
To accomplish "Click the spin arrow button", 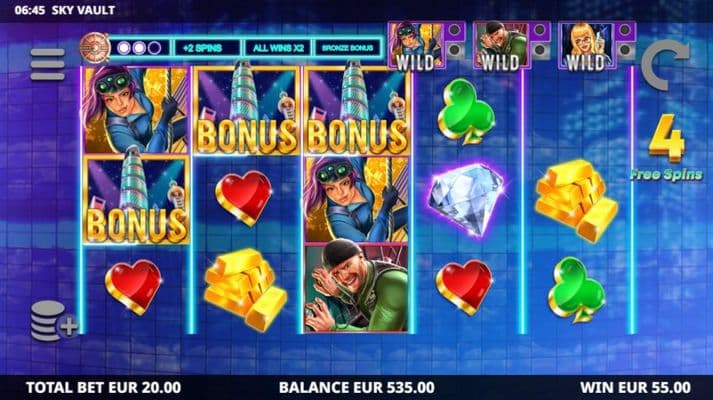I will click(x=665, y=65).
